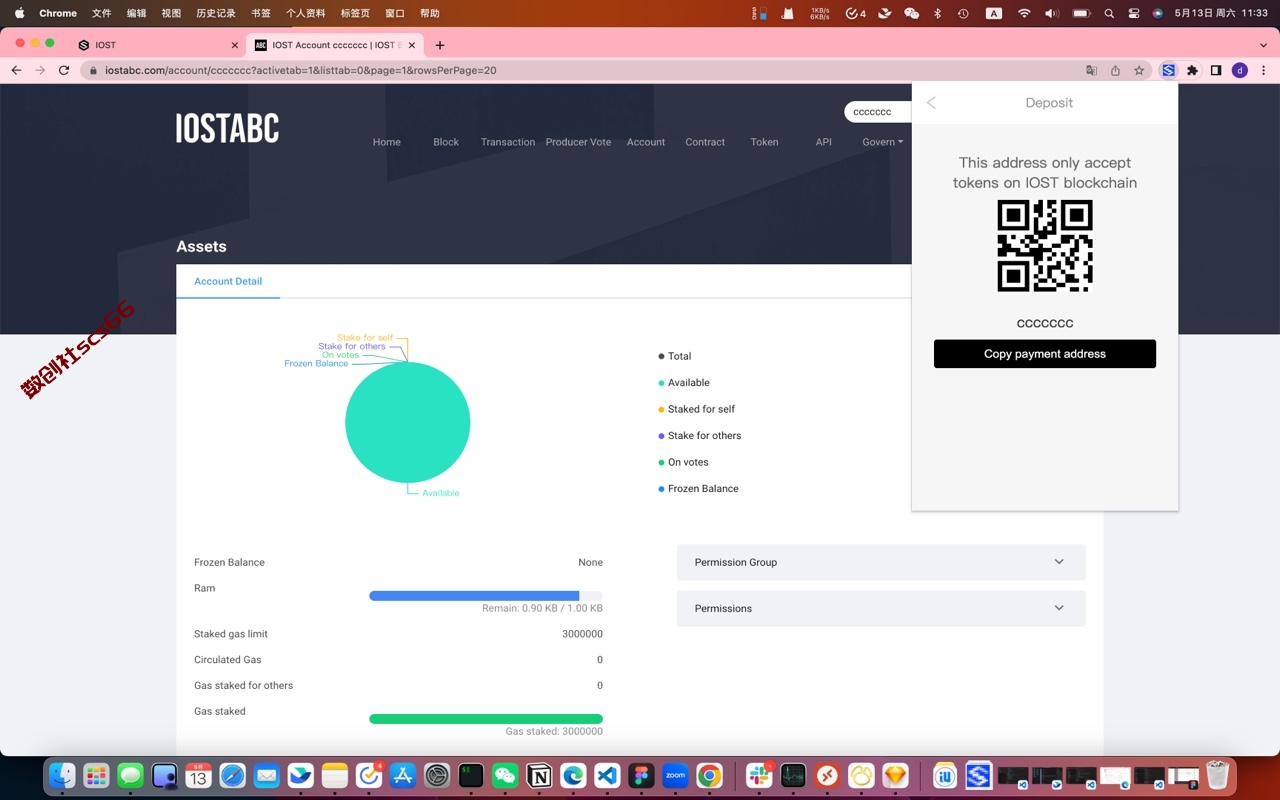Click the blue Ram usage bar

[x=474, y=596]
